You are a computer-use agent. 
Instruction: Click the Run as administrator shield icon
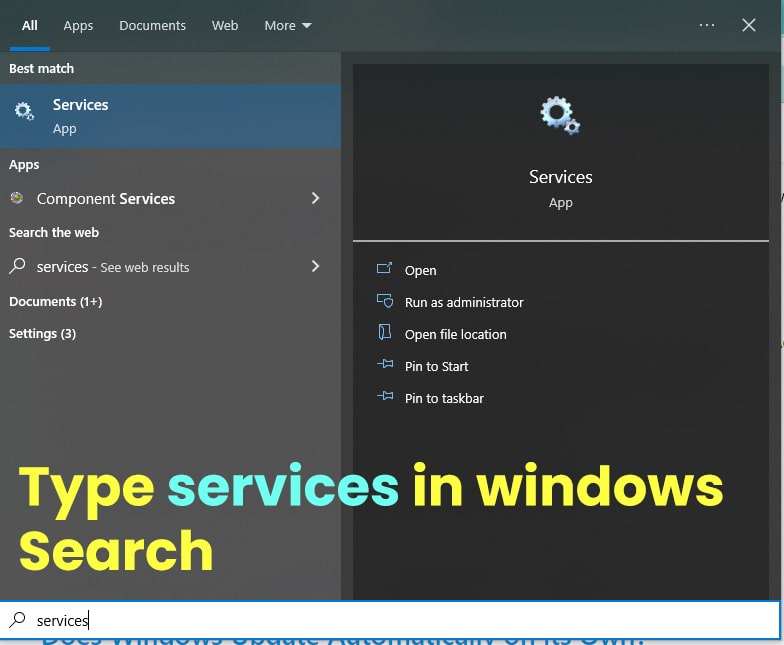(x=384, y=301)
